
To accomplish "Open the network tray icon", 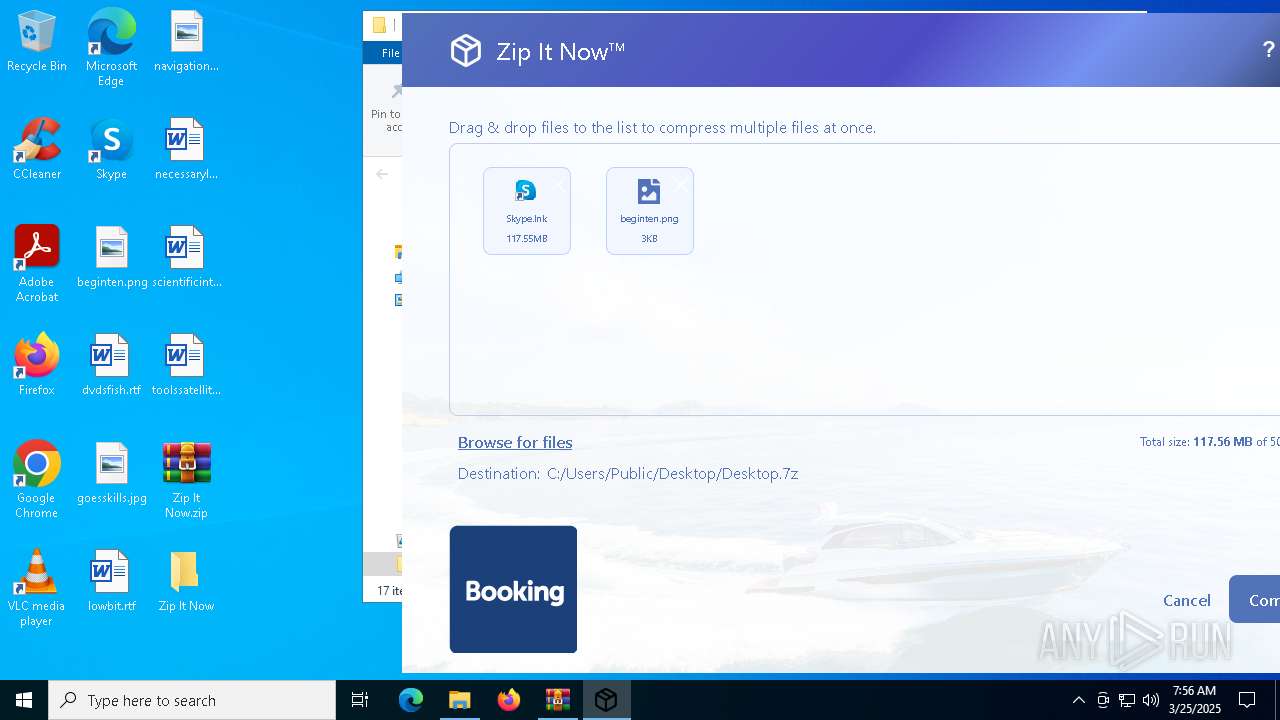I will coord(1127,700).
